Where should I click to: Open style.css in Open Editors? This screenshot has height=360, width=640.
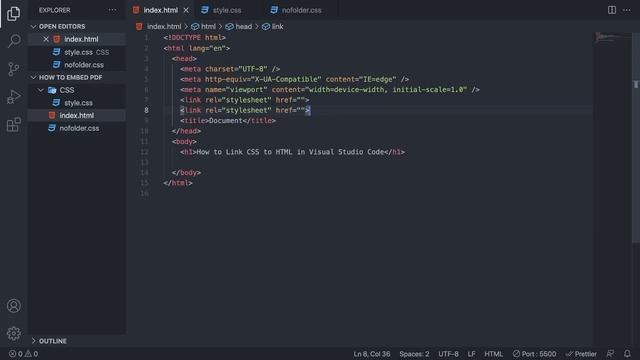[x=77, y=52]
